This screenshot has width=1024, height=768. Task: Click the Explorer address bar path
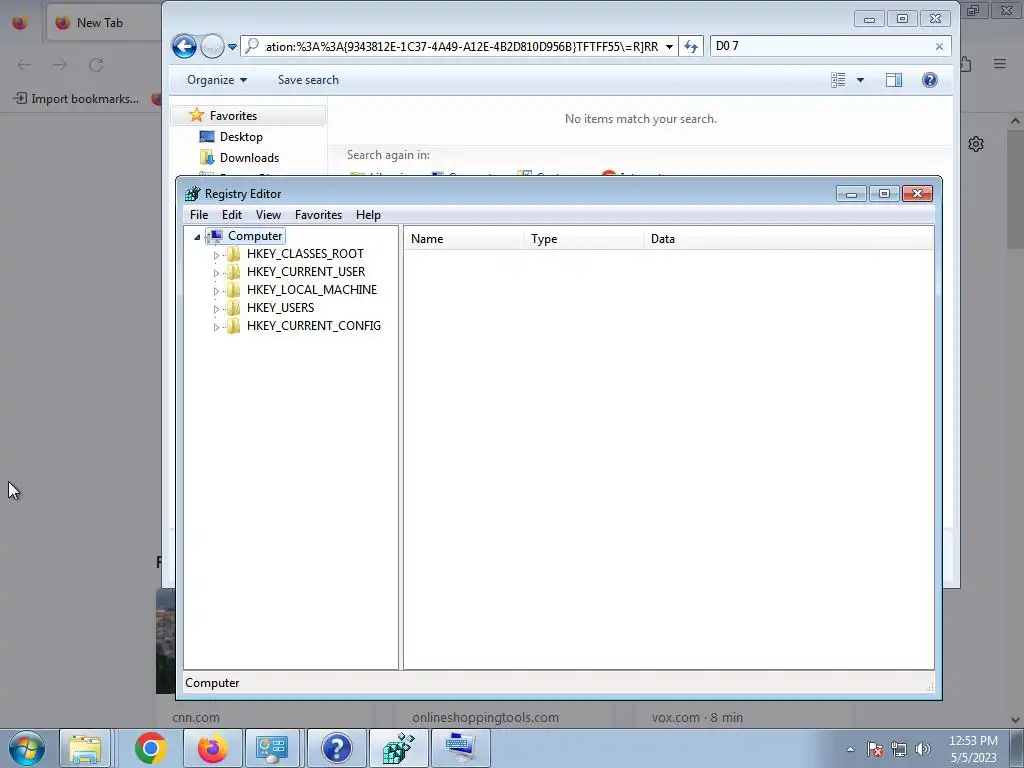pos(461,46)
